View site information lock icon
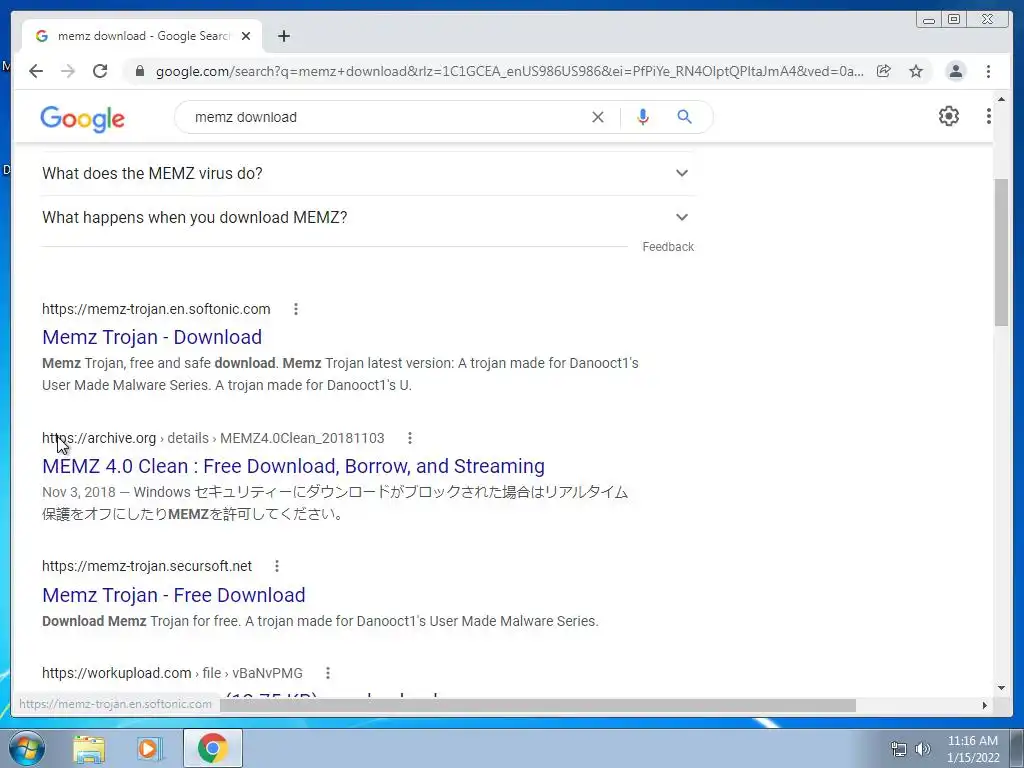Image resolution: width=1024 pixels, height=768 pixels. pyautogui.click(x=139, y=71)
